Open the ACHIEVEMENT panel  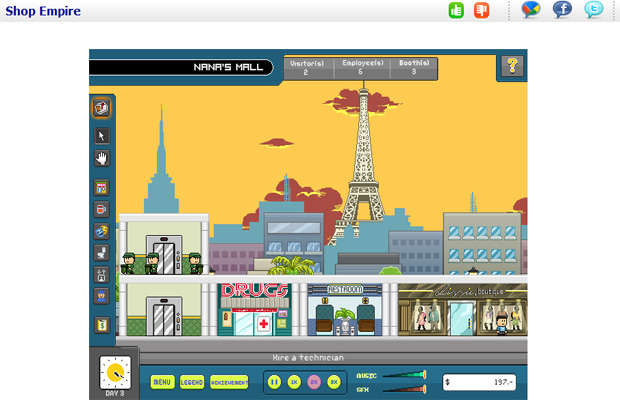pyautogui.click(x=229, y=382)
